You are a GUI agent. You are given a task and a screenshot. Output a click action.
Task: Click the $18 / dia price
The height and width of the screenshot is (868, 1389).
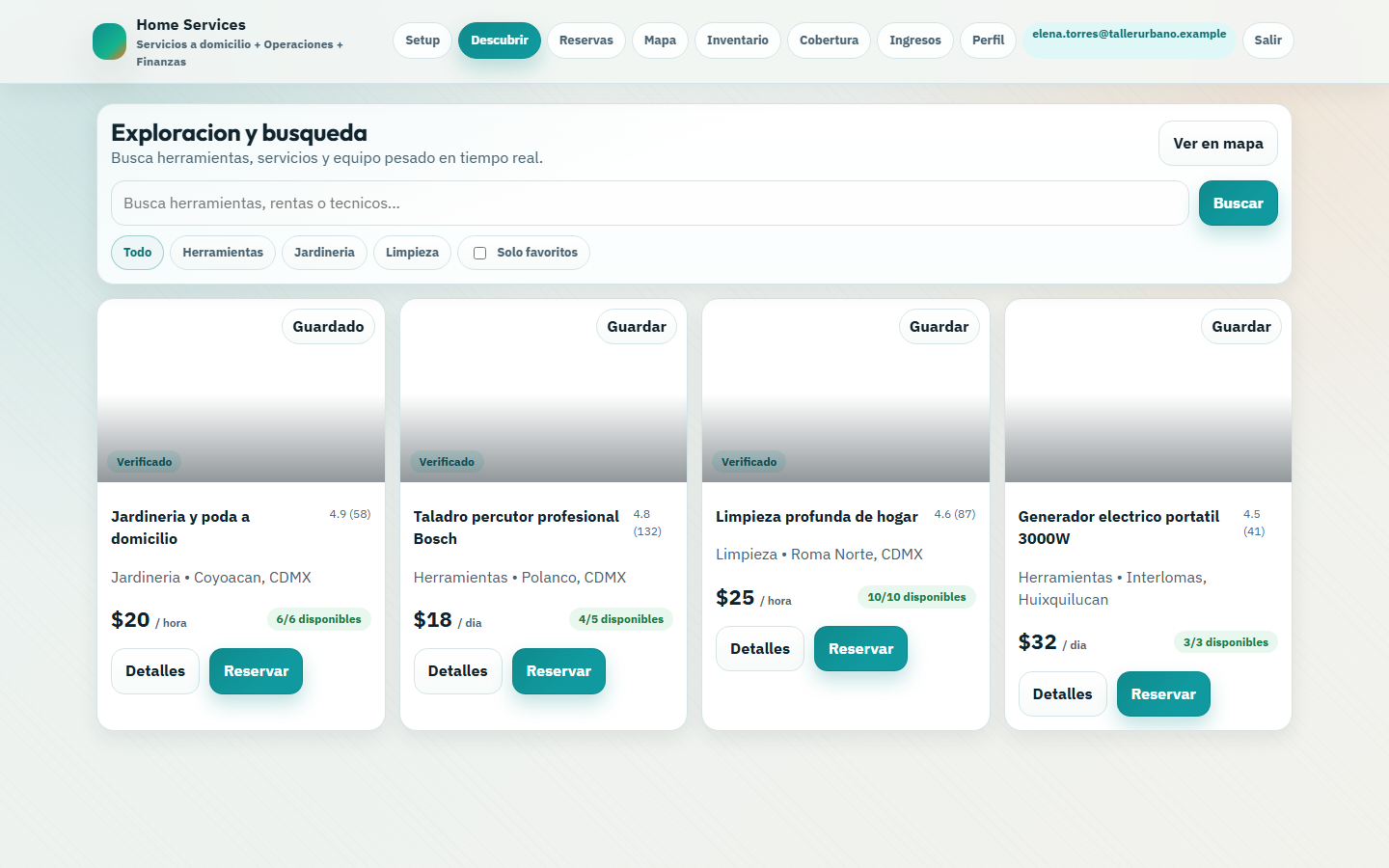448,620
